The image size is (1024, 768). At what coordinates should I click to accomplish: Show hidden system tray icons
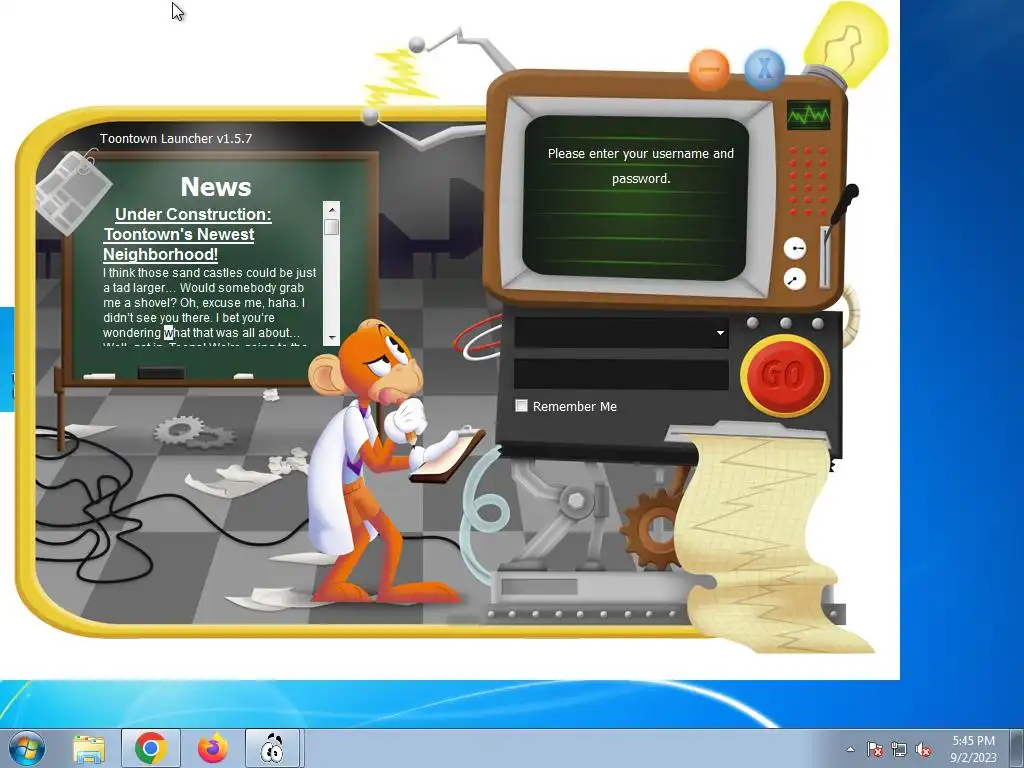click(x=850, y=750)
